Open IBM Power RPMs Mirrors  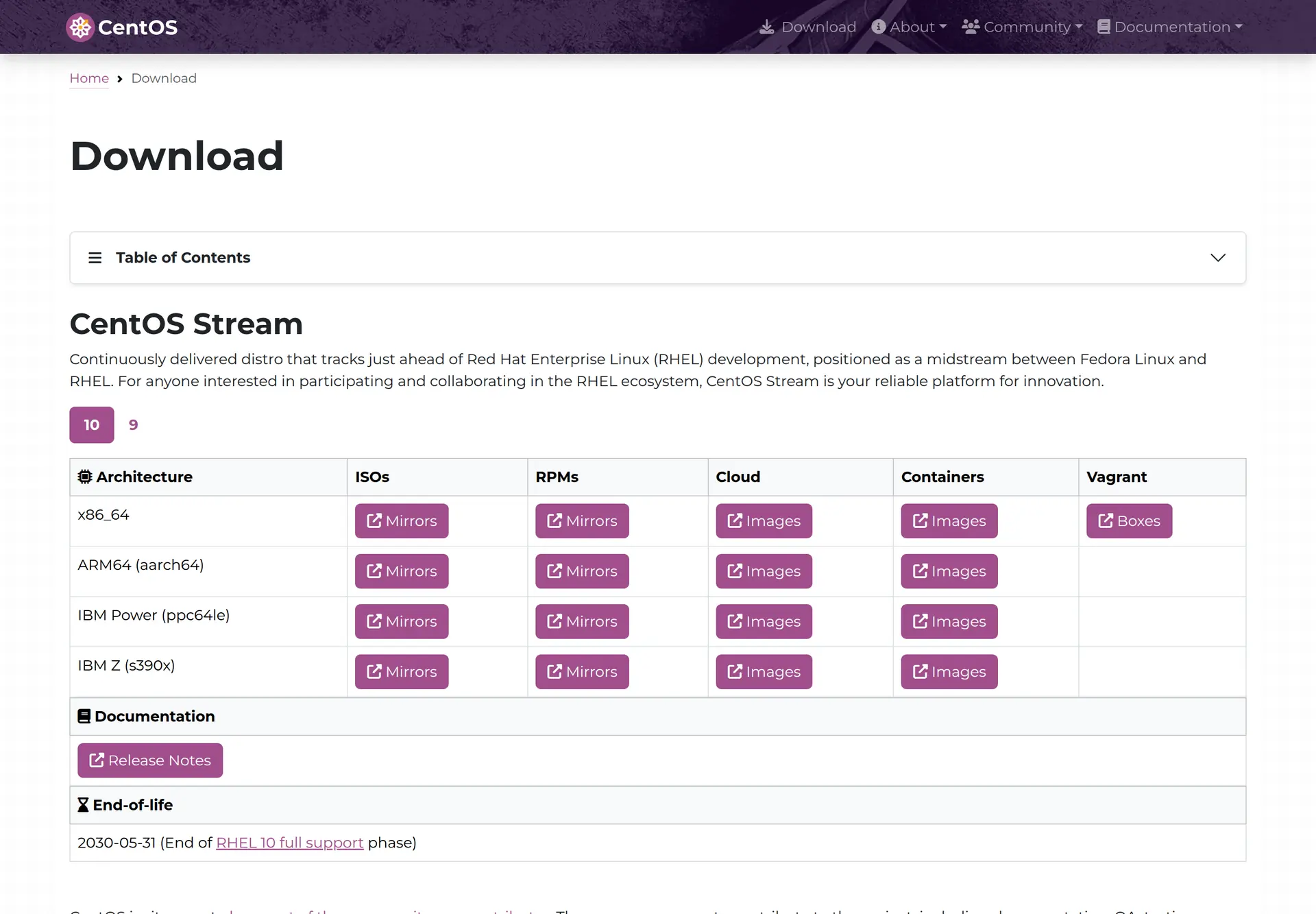(582, 621)
